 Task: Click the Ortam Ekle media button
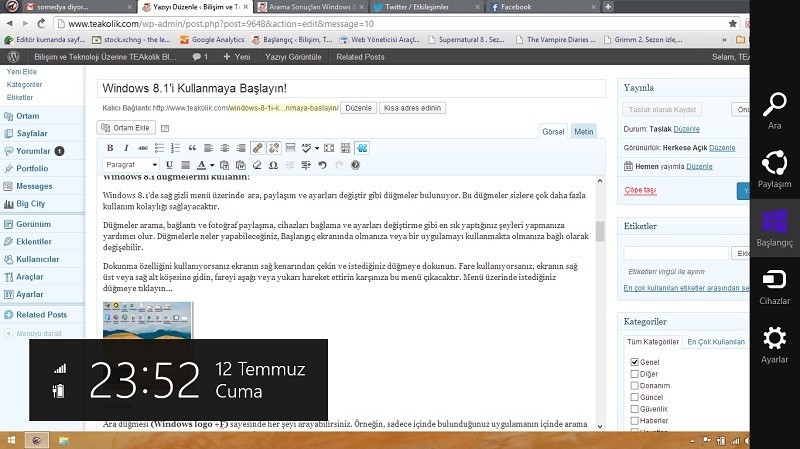click(x=126, y=128)
